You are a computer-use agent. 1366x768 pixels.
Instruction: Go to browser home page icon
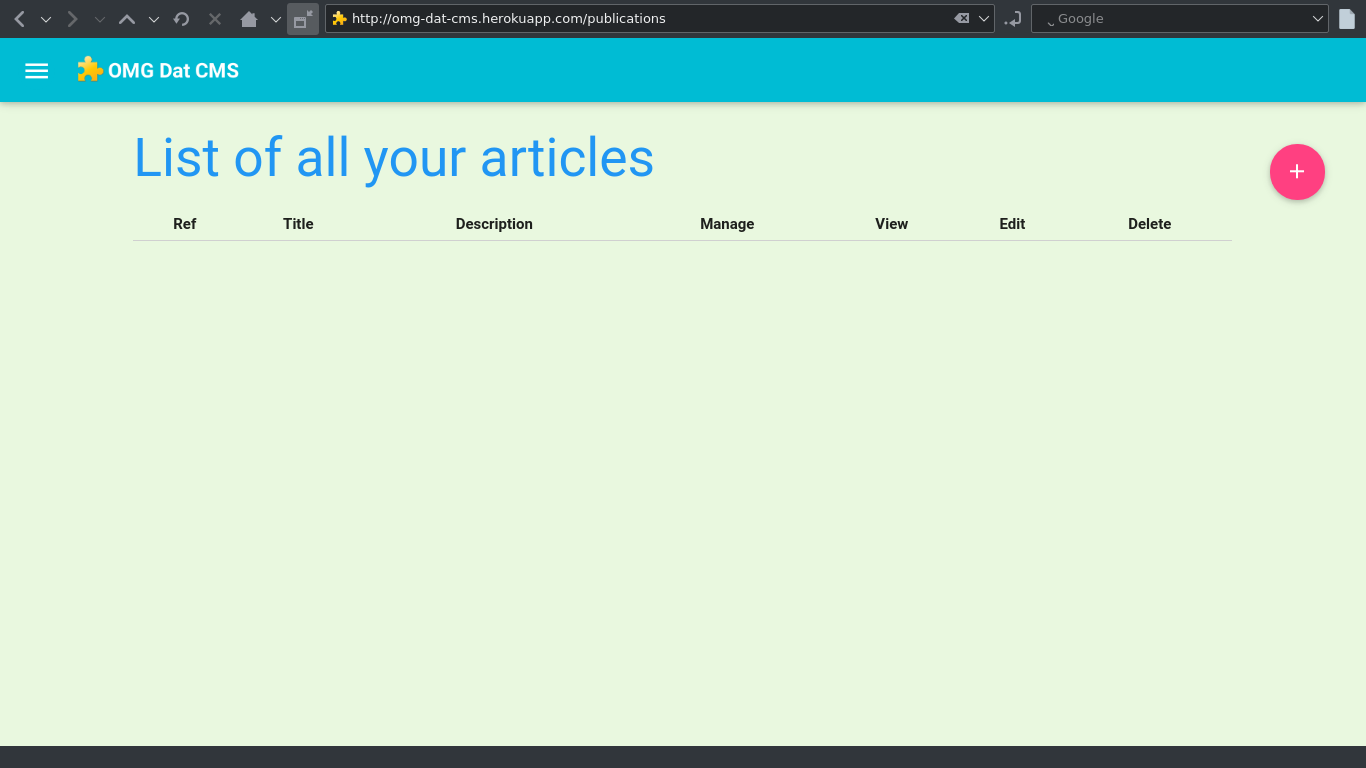[x=249, y=19]
